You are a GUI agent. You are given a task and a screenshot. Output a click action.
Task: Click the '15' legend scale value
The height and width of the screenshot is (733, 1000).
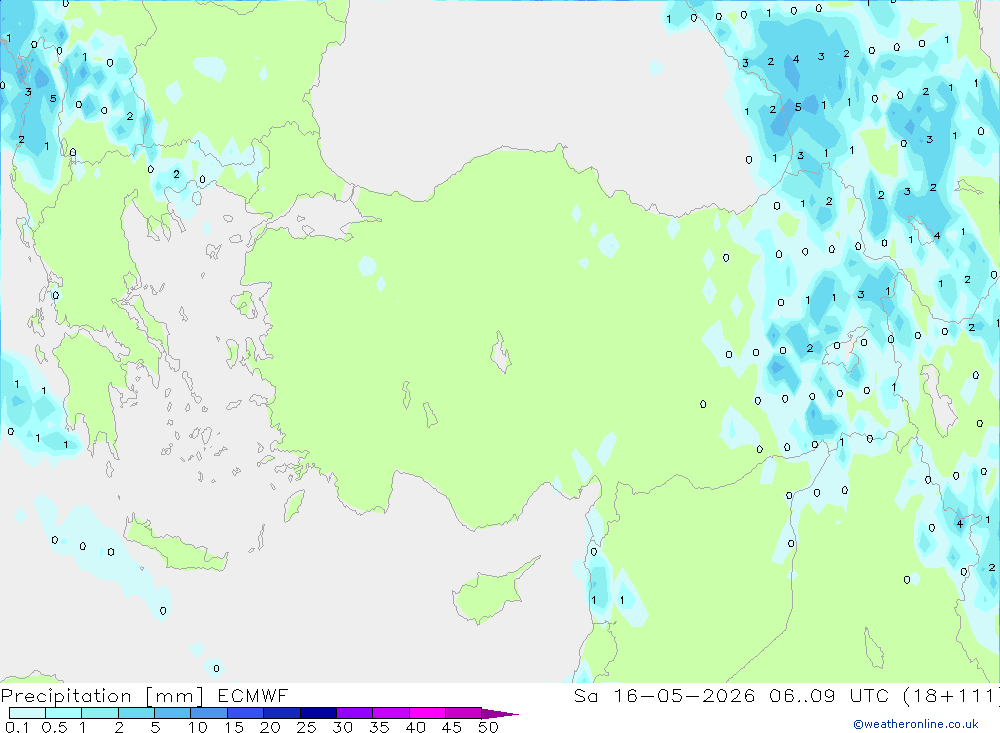[x=234, y=727]
